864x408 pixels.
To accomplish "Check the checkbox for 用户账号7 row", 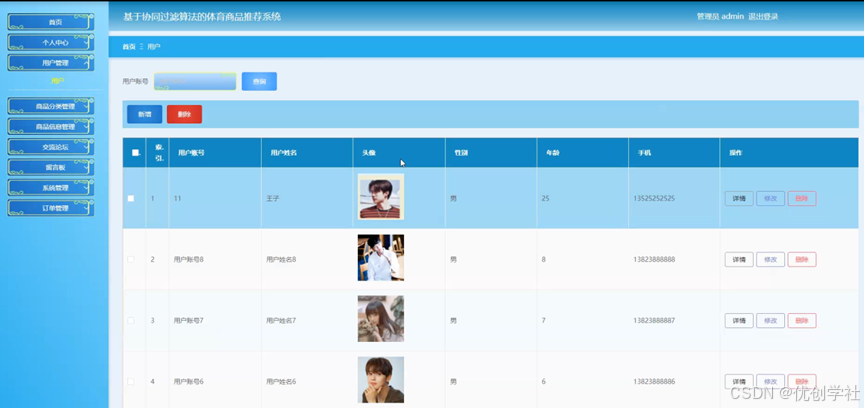I will pos(131,320).
